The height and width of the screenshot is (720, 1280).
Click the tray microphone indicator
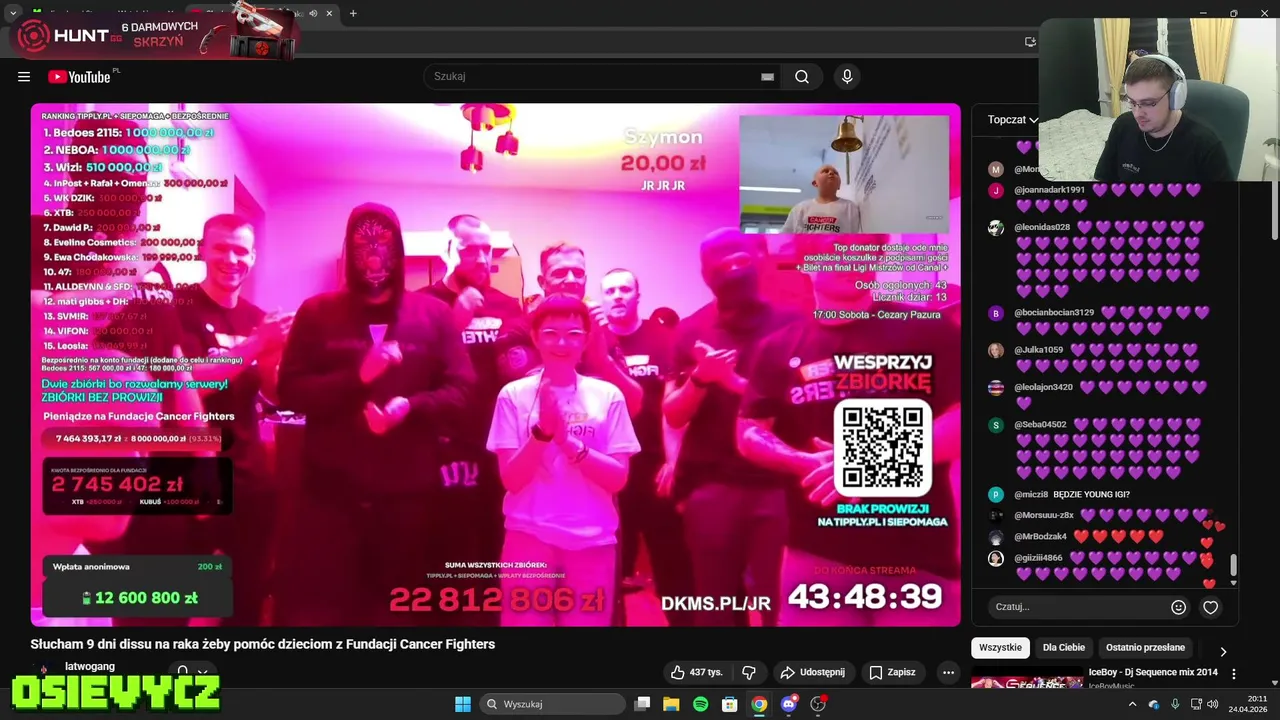coord(1175,704)
